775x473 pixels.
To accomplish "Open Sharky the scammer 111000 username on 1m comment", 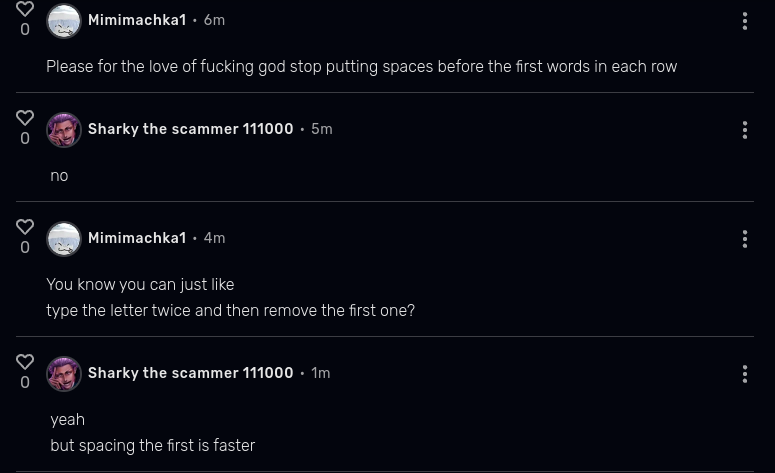I will [190, 373].
